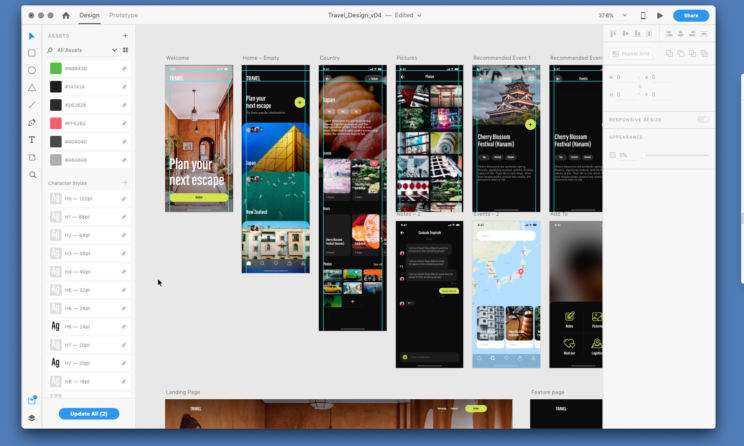Select the Polygon triangle tool
The image size is (744, 446).
tap(32, 87)
